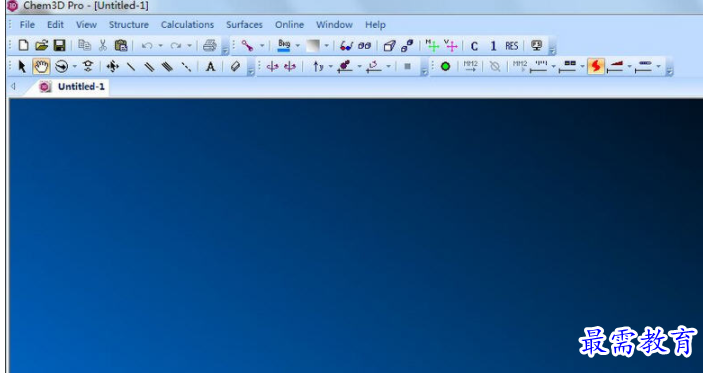Toggle depth fading cubes icon

pyautogui.click(x=407, y=45)
